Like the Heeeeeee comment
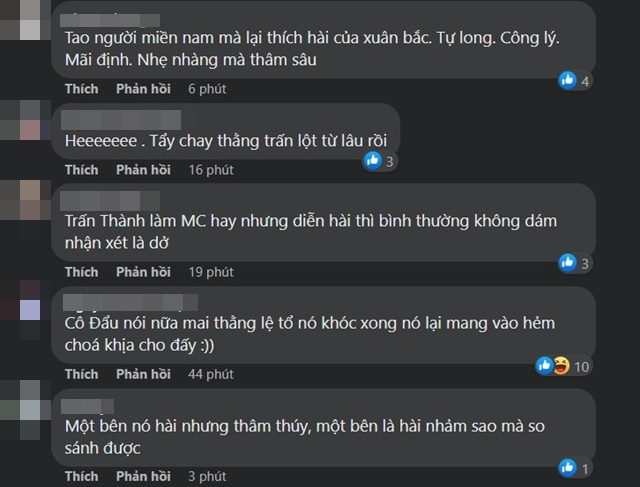Image resolution: width=640 pixels, height=487 pixels. click(82, 170)
